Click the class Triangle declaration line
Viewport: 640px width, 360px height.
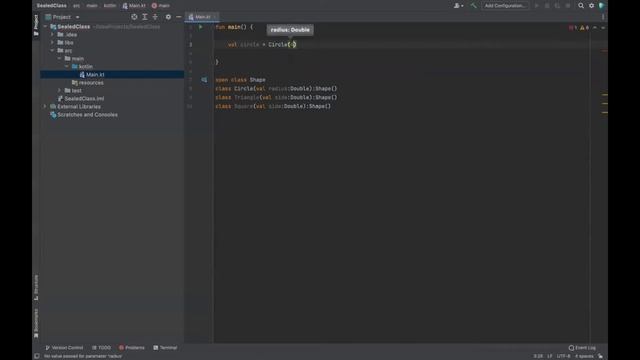276,98
